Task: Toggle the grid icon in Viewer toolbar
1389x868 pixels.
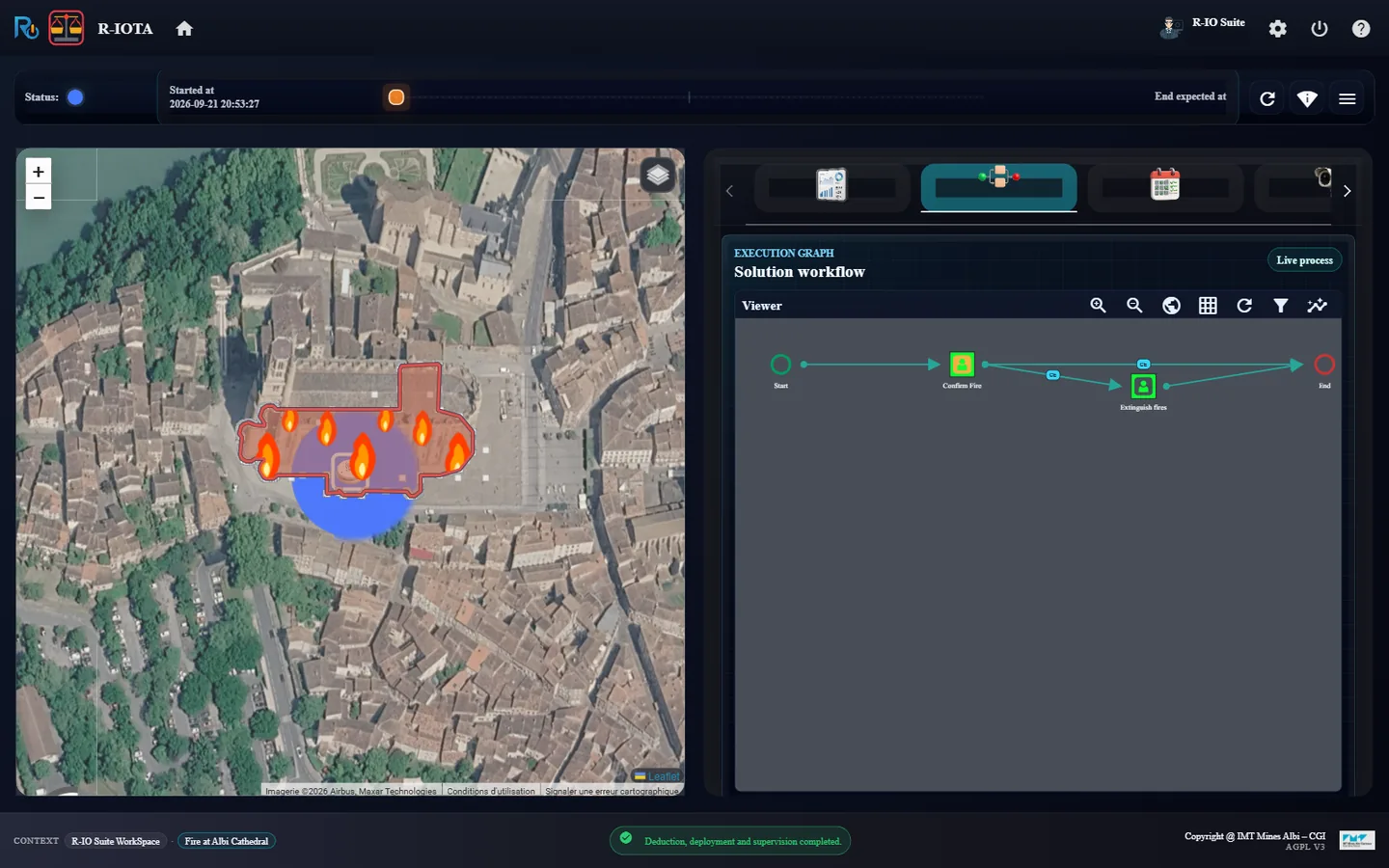Action: (1208, 306)
